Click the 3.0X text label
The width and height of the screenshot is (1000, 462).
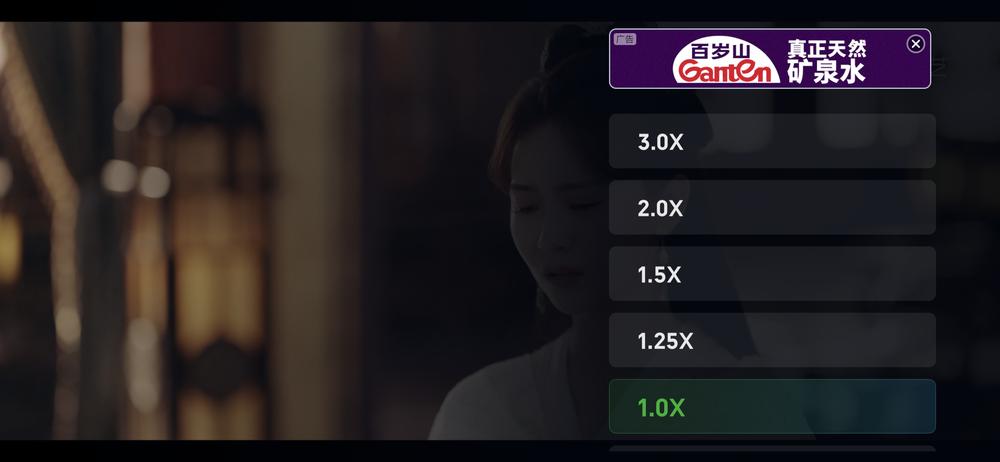pos(660,142)
